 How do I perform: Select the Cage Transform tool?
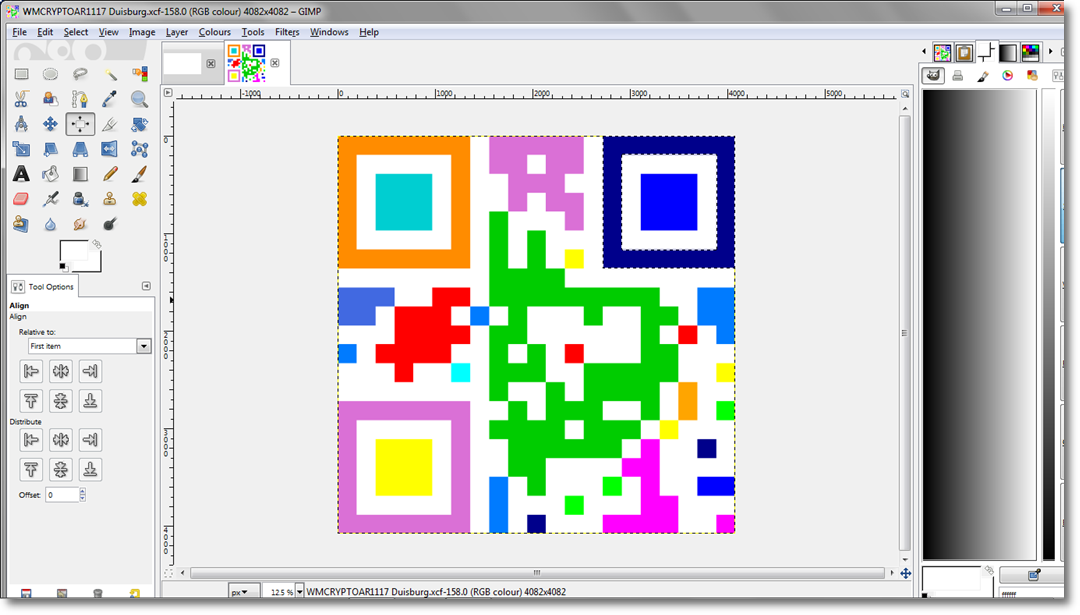click(x=139, y=149)
